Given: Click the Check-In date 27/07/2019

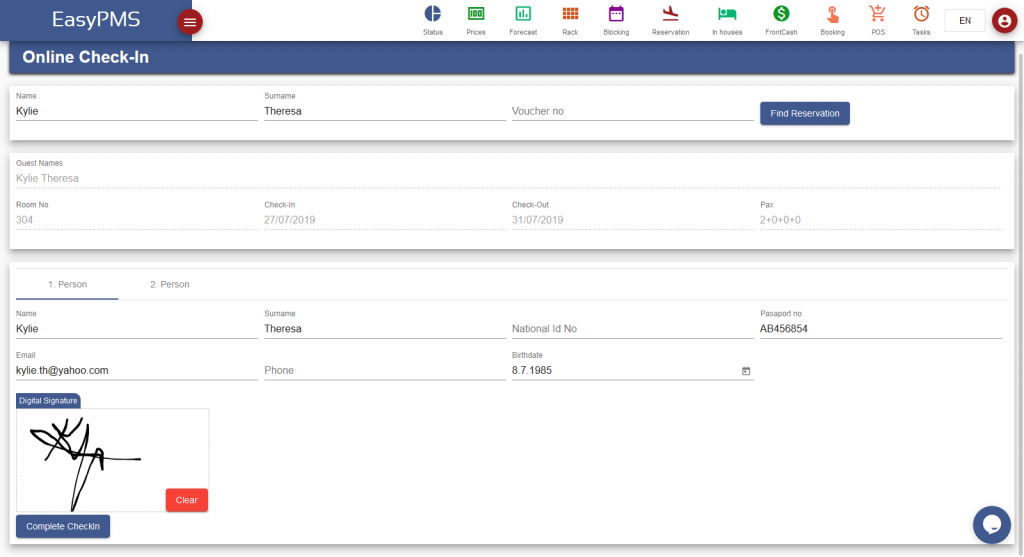Looking at the screenshot, I should pyautogui.click(x=289, y=220).
